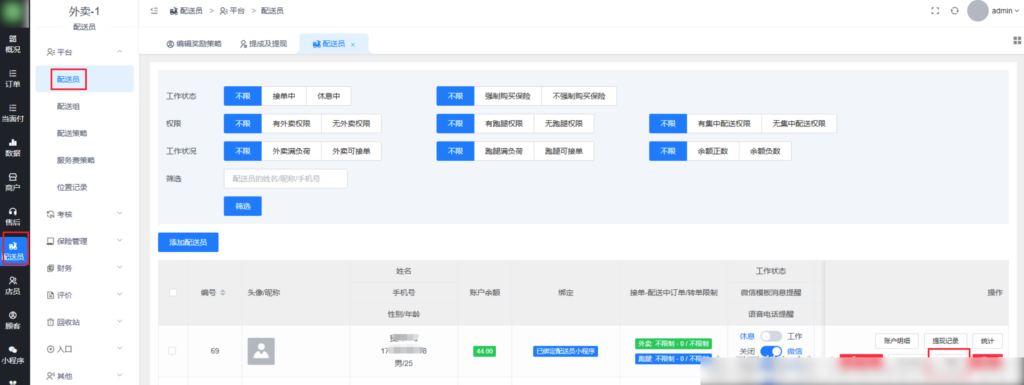Switch to the 提成及提现 tab
1024x385 pixels.
tap(263, 44)
